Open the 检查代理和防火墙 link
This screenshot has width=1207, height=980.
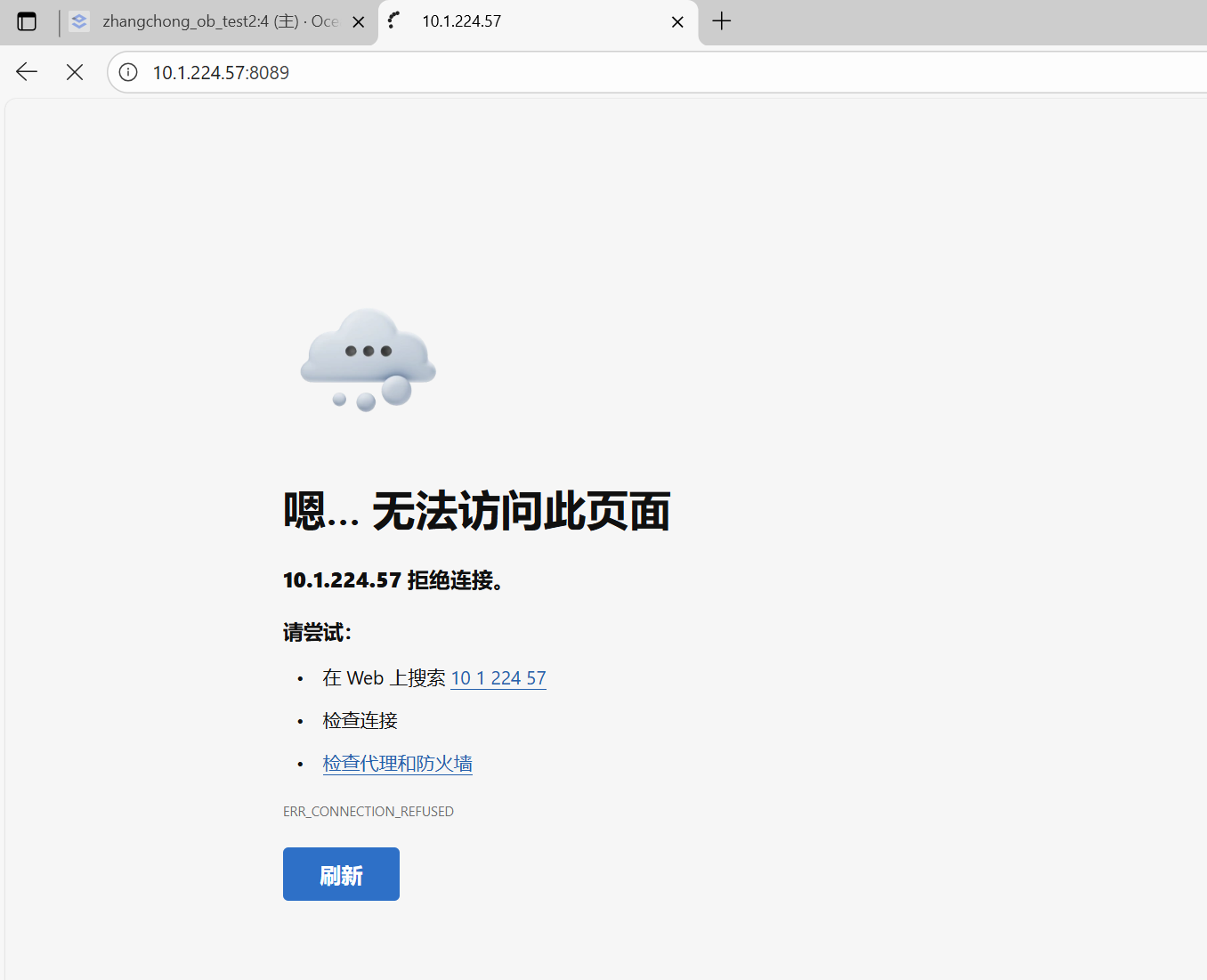[397, 764]
